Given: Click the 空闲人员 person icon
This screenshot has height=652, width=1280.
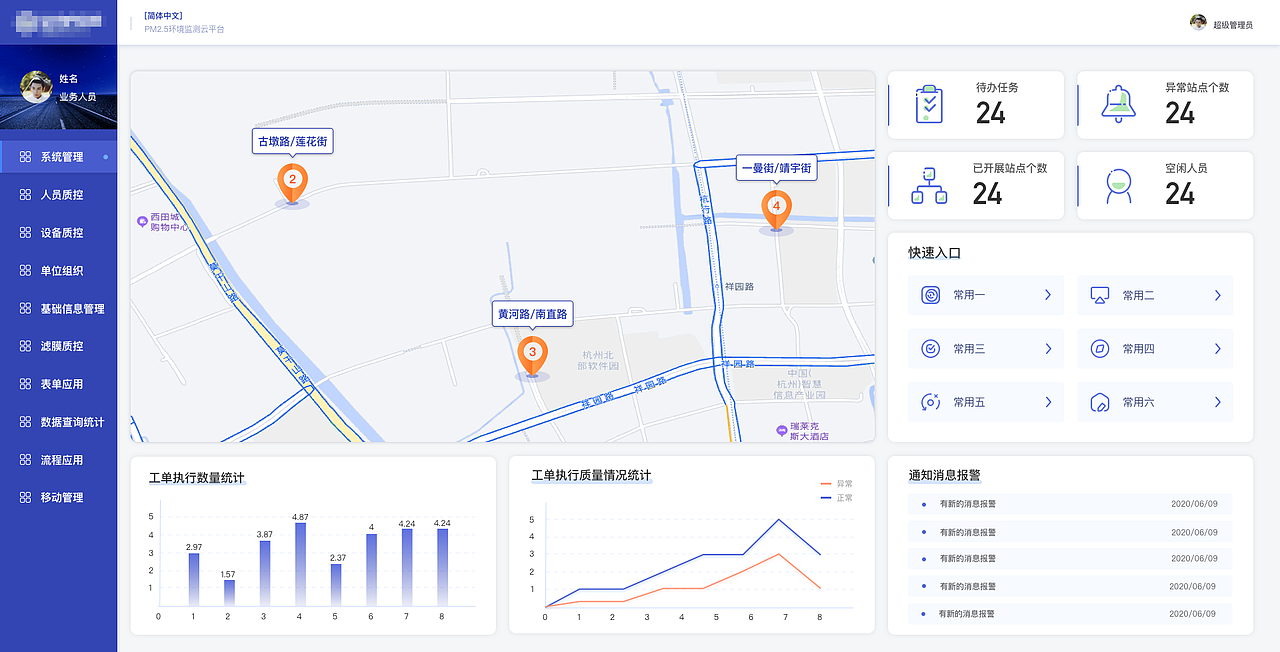Looking at the screenshot, I should click(x=1117, y=186).
